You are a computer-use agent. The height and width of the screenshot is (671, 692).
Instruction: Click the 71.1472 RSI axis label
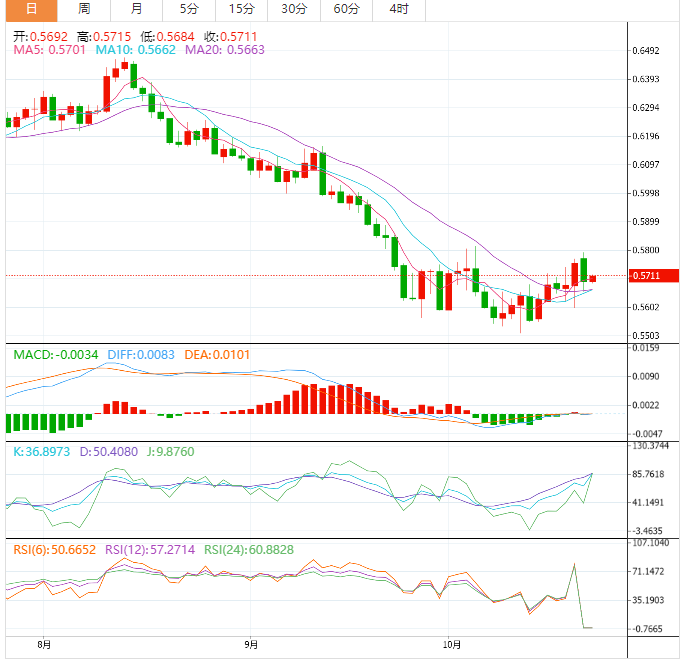point(648,572)
